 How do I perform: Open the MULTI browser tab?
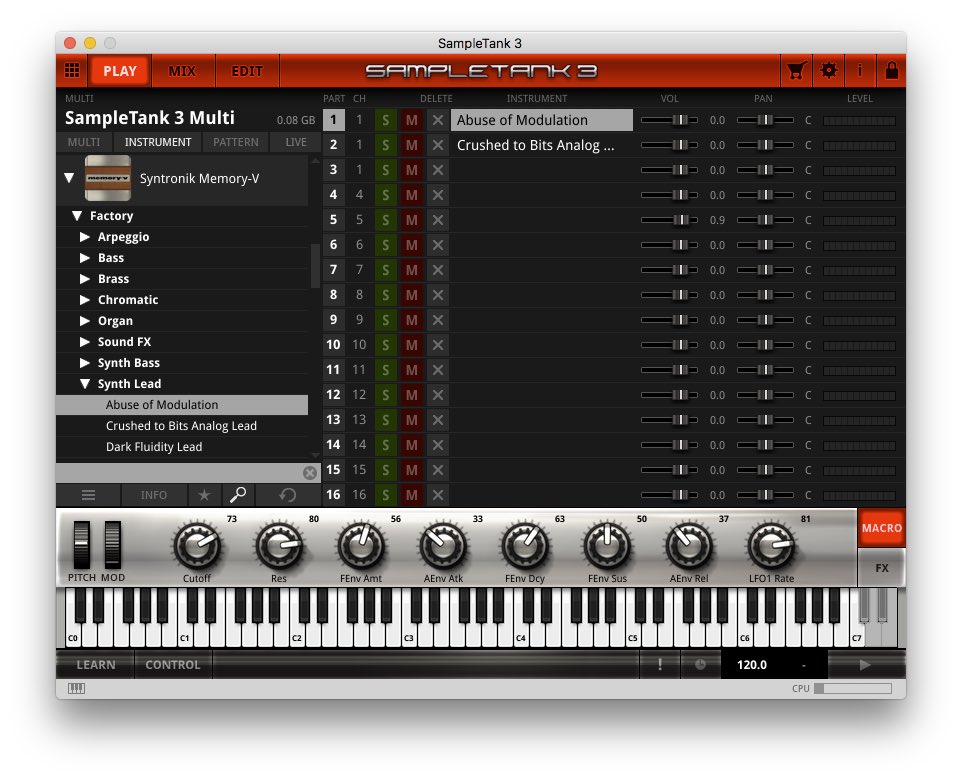coord(84,142)
